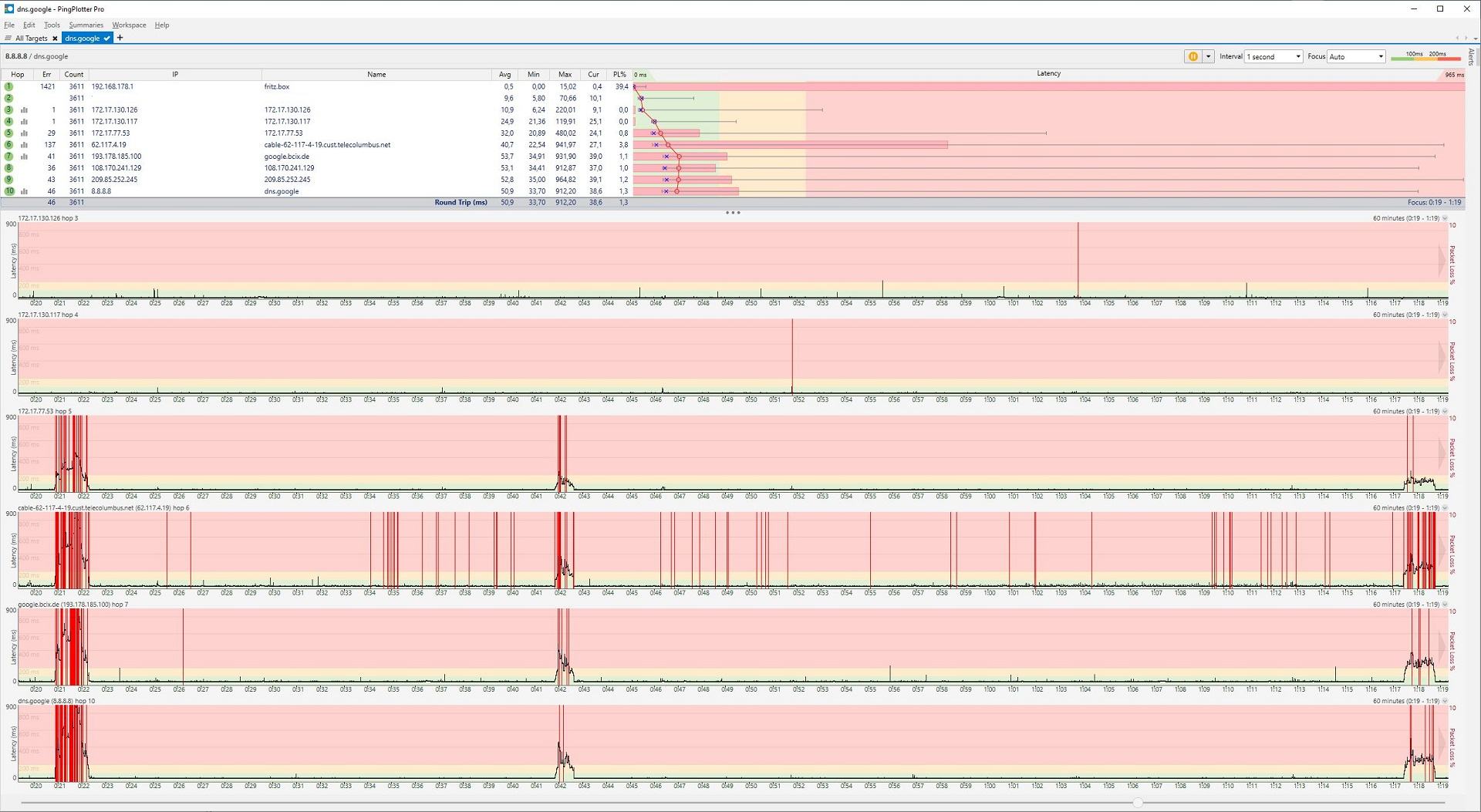The height and width of the screenshot is (812, 1481).
Task: Click the bar-chart icon beside hop 3
Action: tap(25, 110)
